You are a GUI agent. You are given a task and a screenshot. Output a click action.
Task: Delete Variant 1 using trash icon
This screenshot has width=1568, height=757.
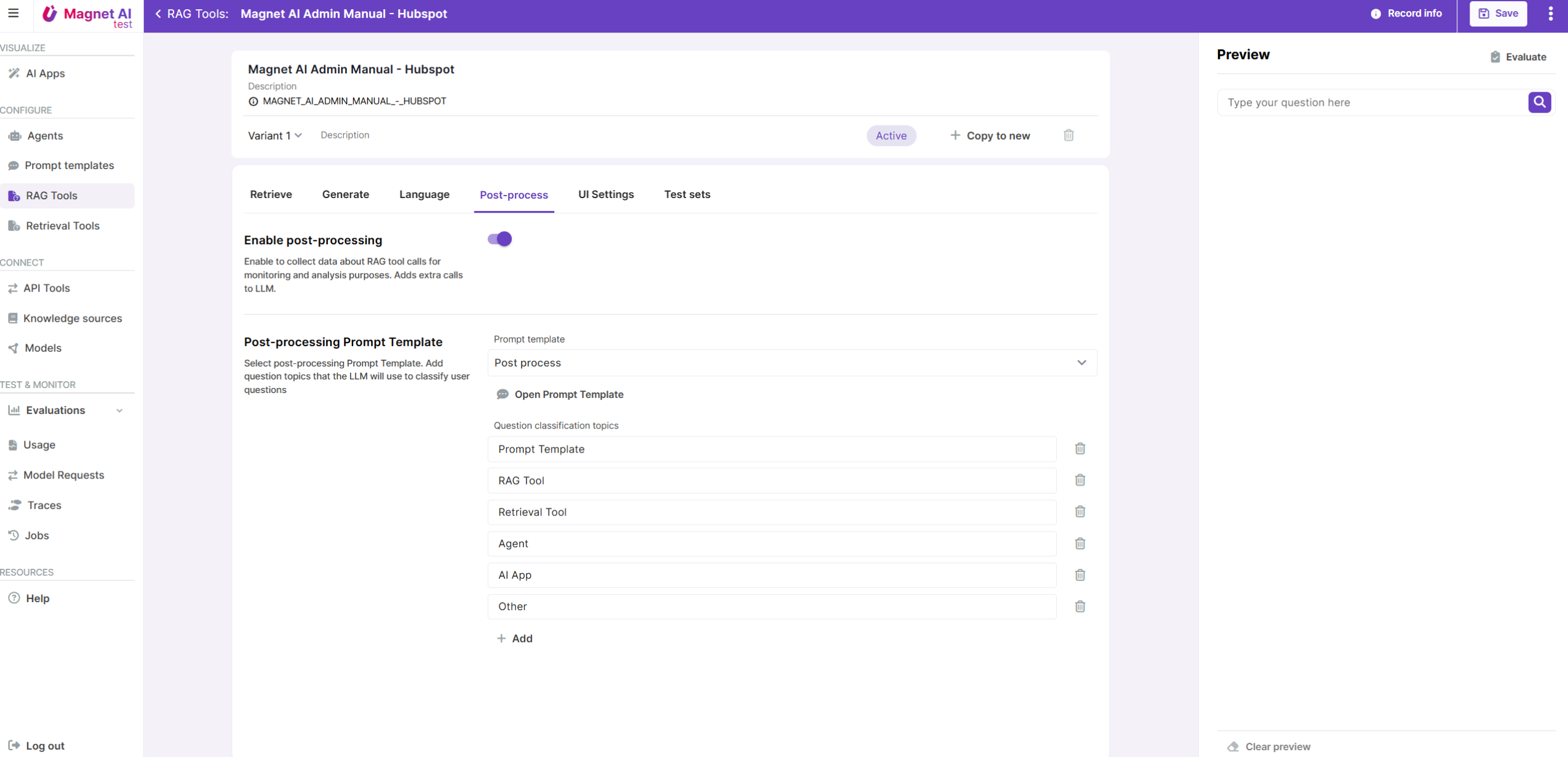[x=1069, y=135]
